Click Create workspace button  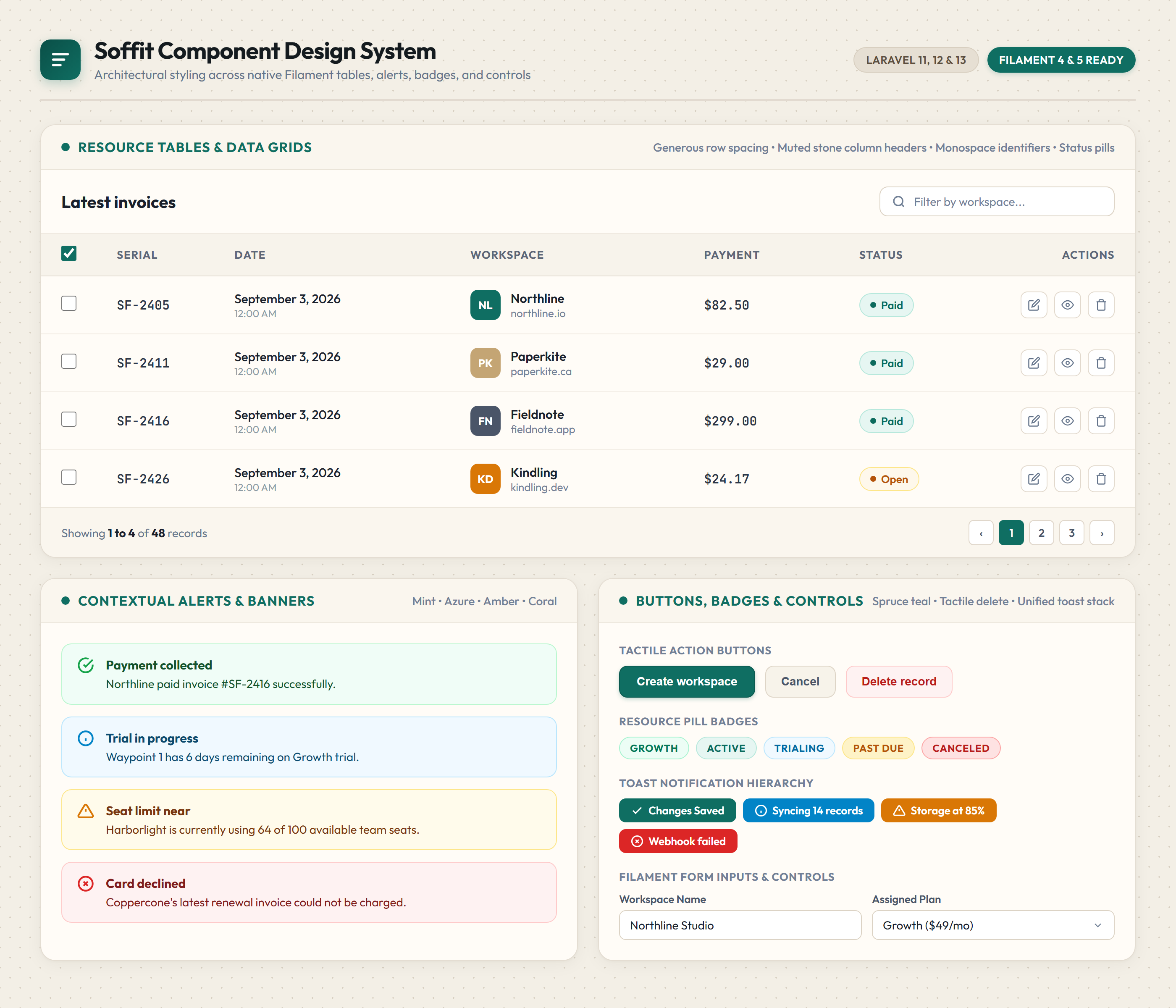(x=687, y=682)
